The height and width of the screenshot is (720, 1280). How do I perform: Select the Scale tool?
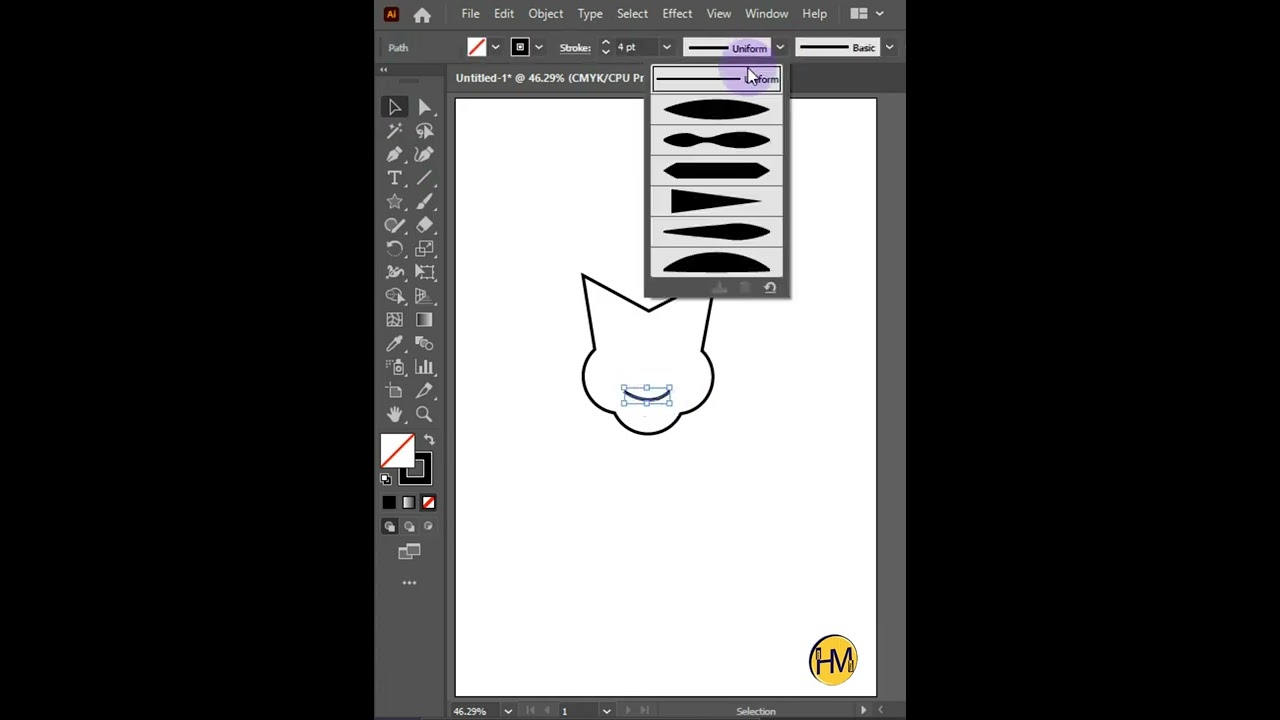(x=424, y=249)
